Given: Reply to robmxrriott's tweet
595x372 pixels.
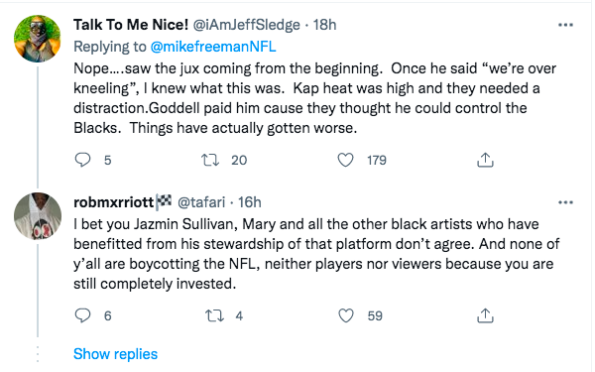Looking at the screenshot, I should (82, 315).
